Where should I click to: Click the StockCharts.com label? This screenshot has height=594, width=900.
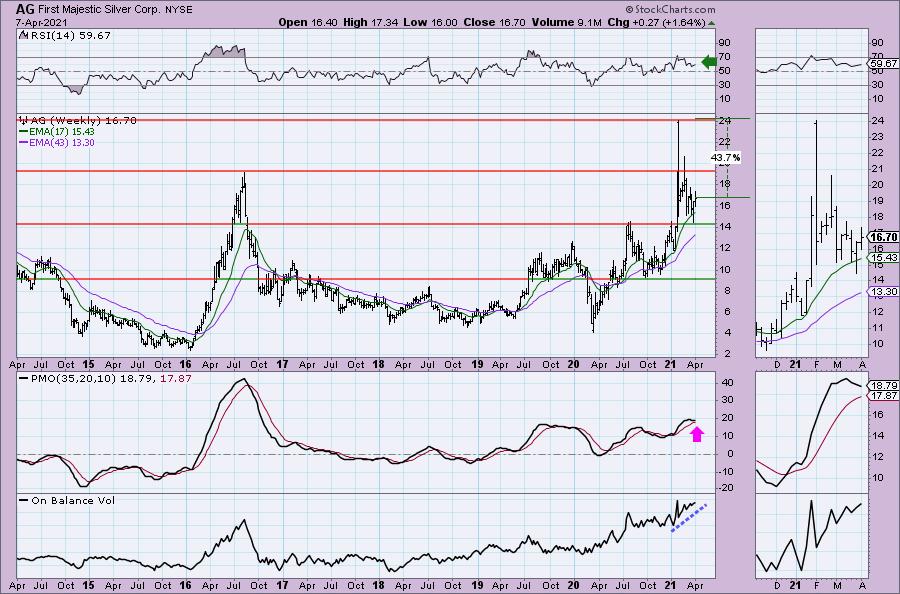(670, 9)
